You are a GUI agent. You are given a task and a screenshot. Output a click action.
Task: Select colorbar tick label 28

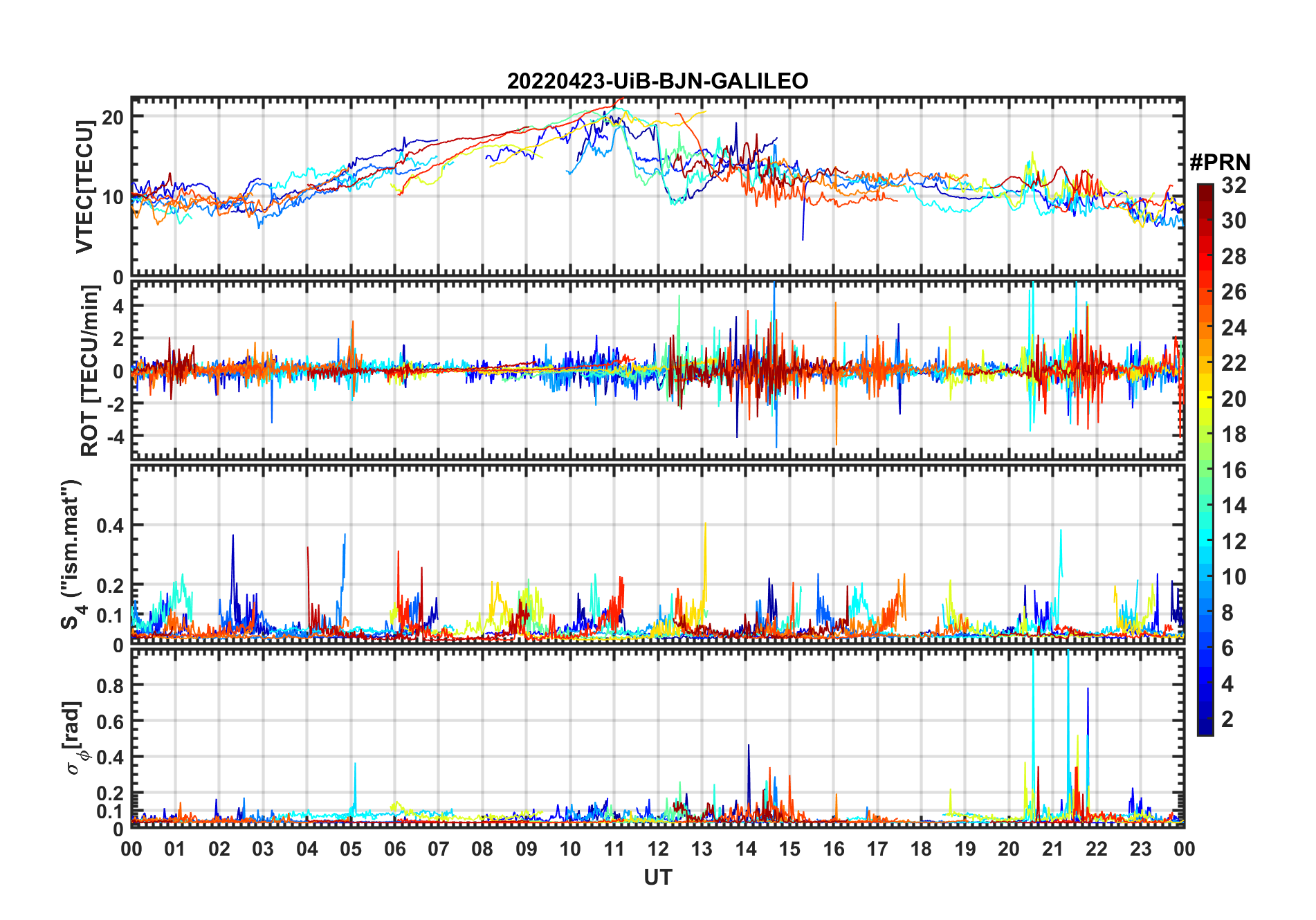[x=1234, y=257]
